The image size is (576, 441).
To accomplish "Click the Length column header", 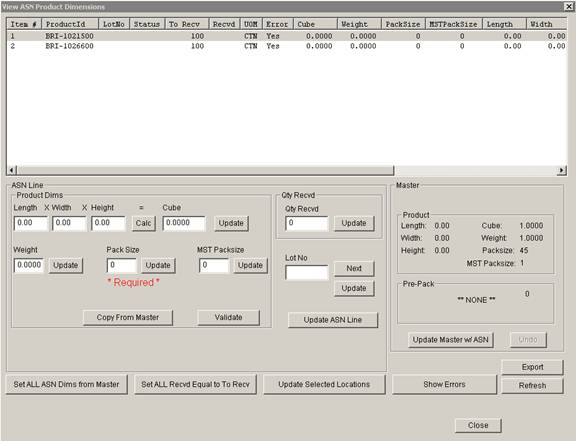I will tap(504, 24).
